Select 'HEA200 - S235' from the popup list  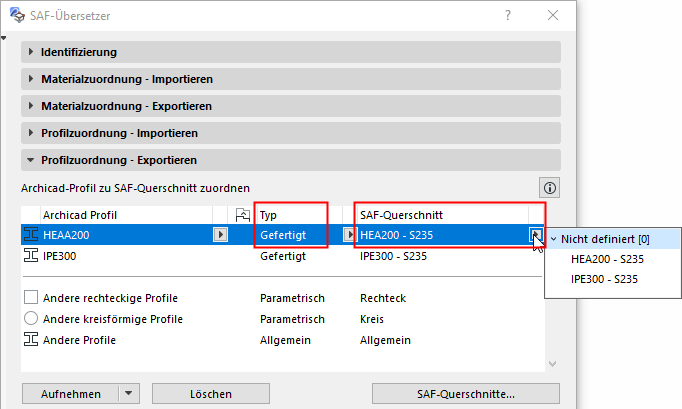607,258
